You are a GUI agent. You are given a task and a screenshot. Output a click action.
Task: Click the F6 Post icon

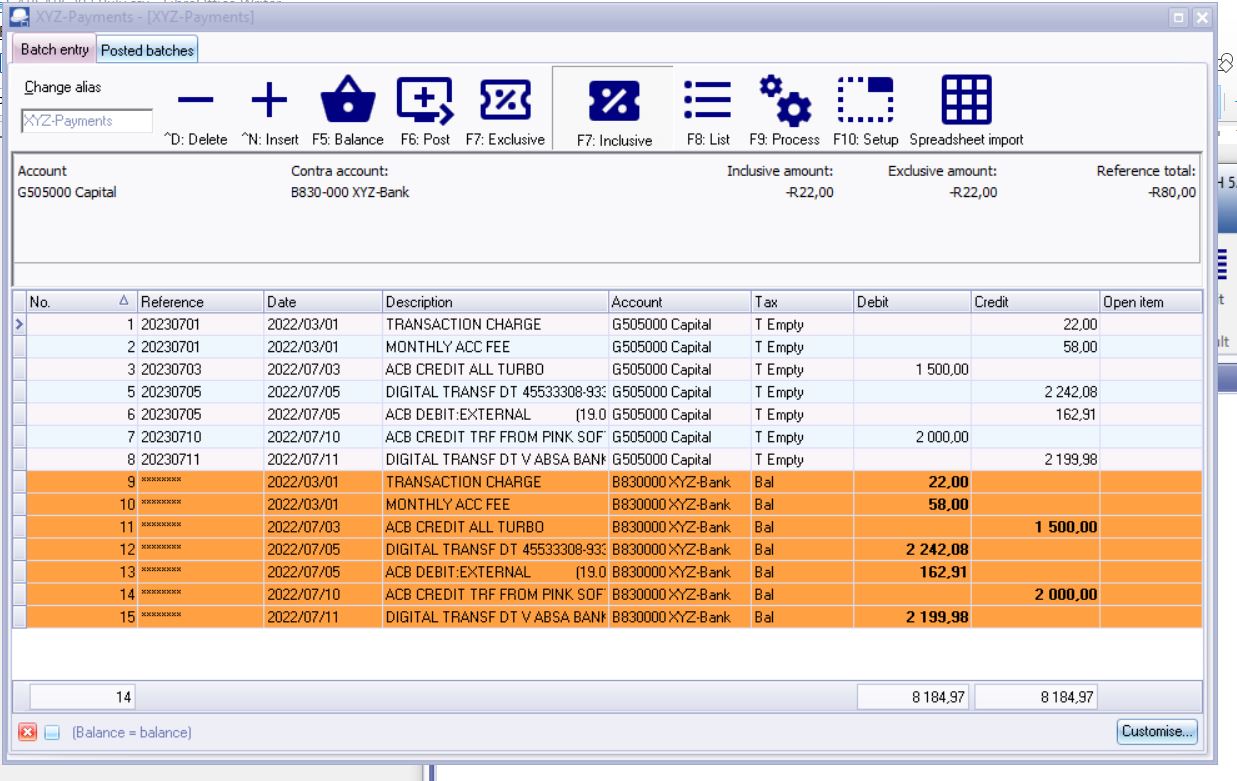(424, 100)
